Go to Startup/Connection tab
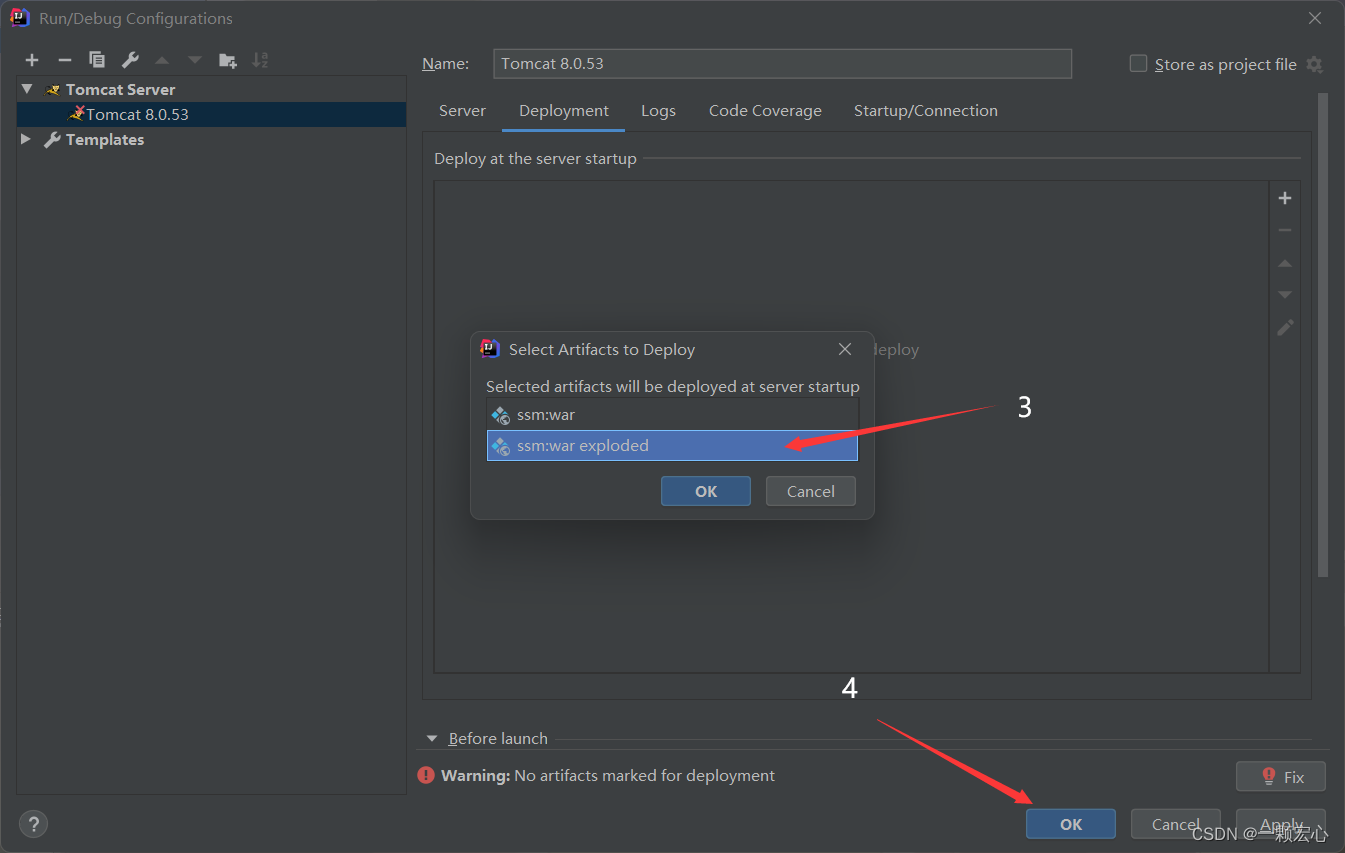 [925, 111]
